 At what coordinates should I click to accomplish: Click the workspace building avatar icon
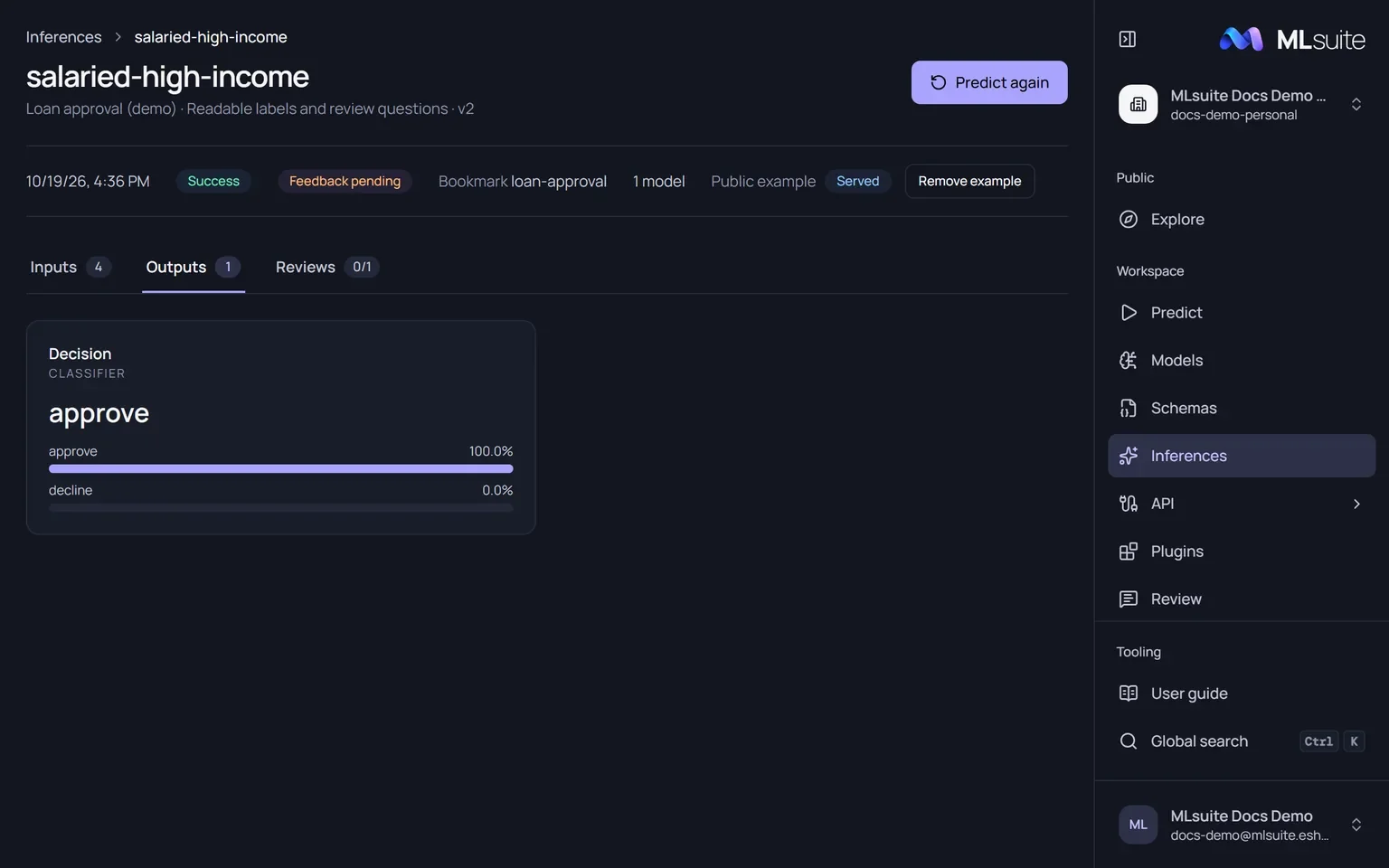1139,104
